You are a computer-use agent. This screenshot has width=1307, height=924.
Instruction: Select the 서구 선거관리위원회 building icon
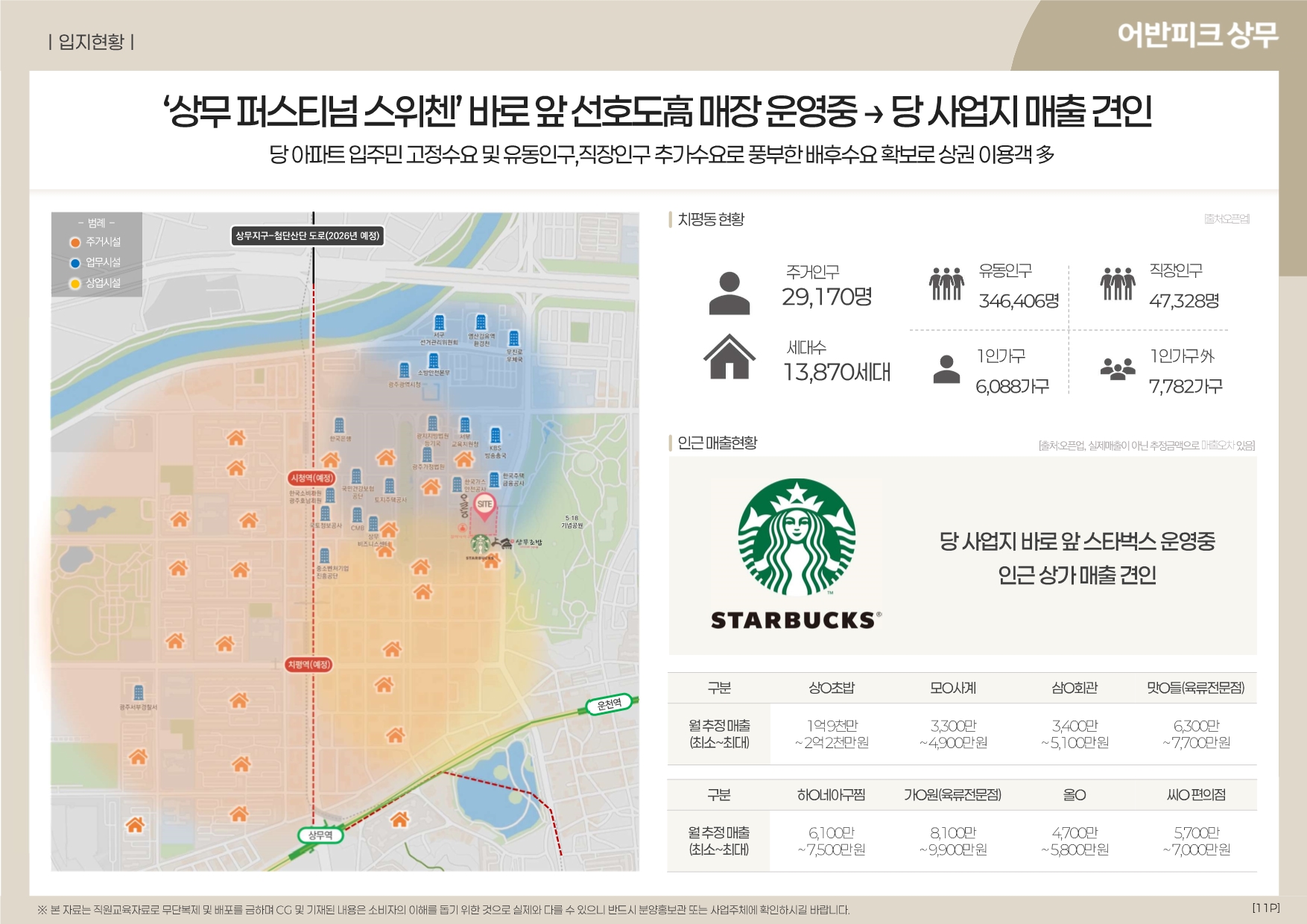(440, 323)
